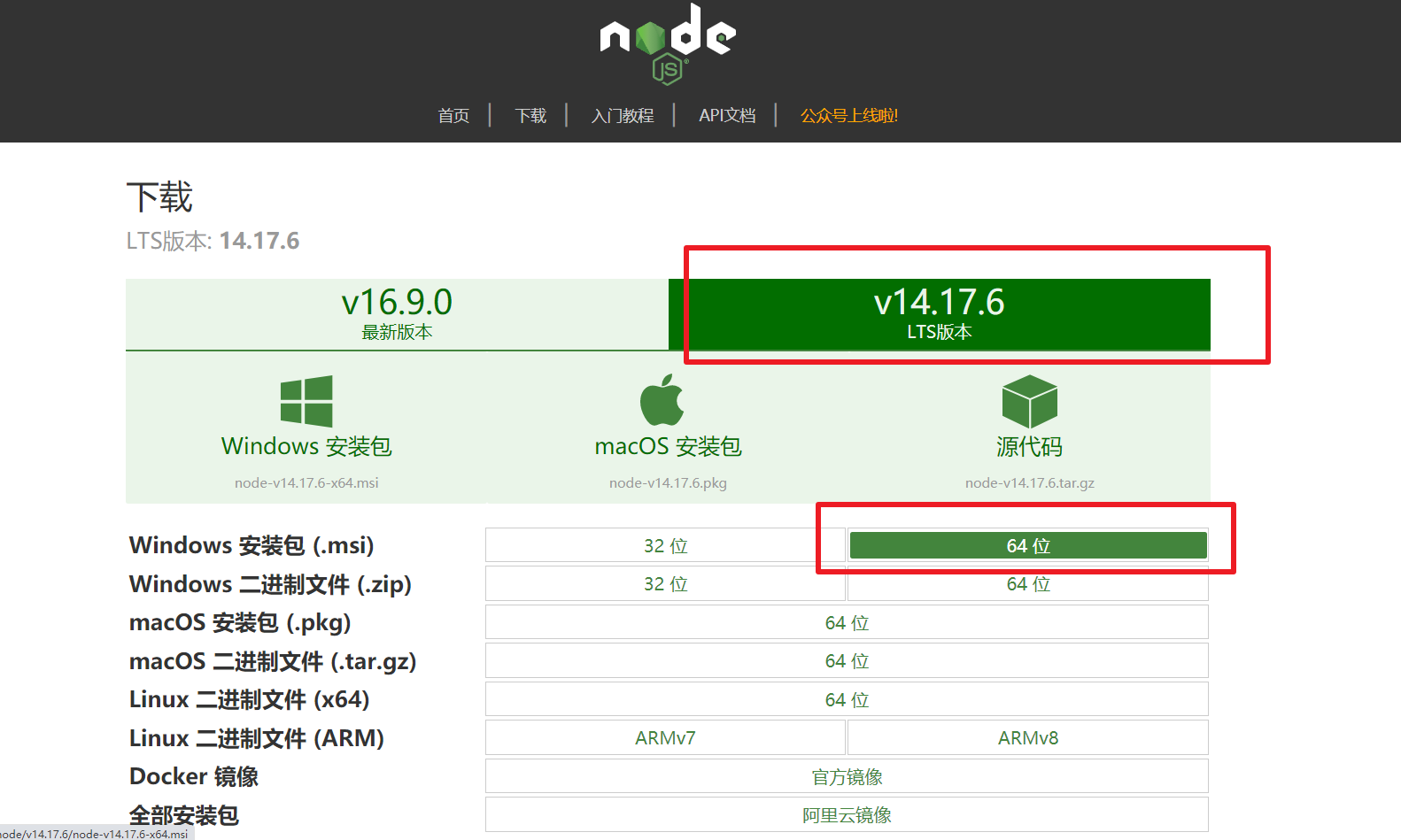This screenshot has height=840, width=1401.
Task: Click the Linux 二进制文件 (ARM) row label
Action: (x=257, y=738)
